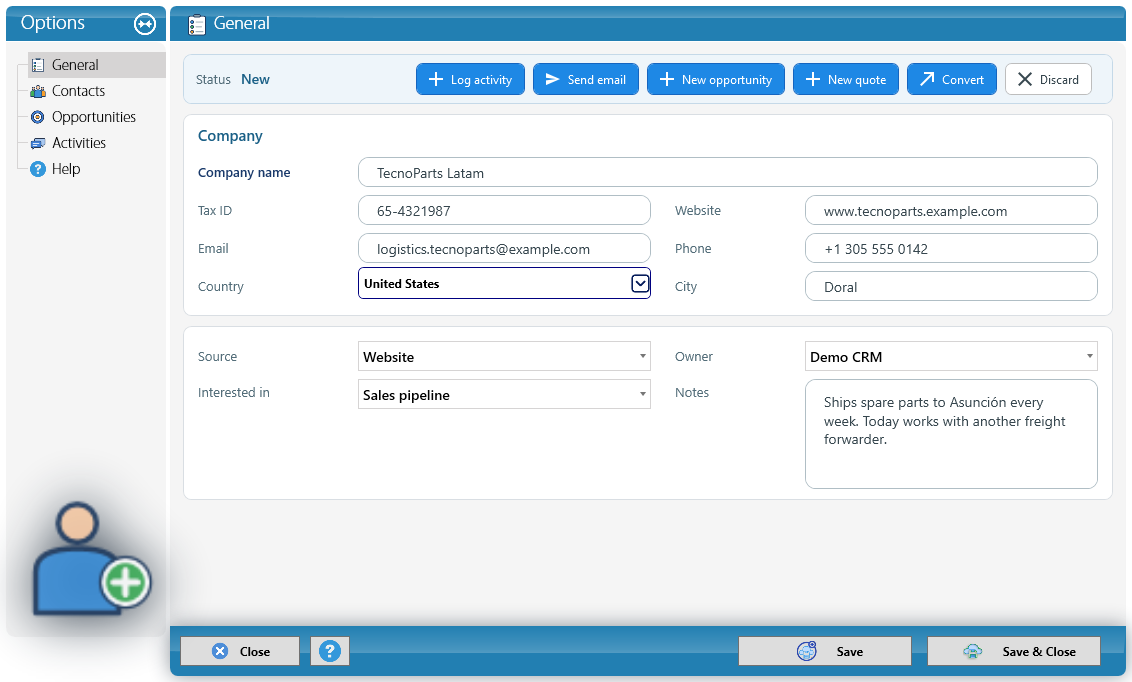The height and width of the screenshot is (682, 1132).
Task: Click the New quote button
Action: pyautogui.click(x=845, y=79)
